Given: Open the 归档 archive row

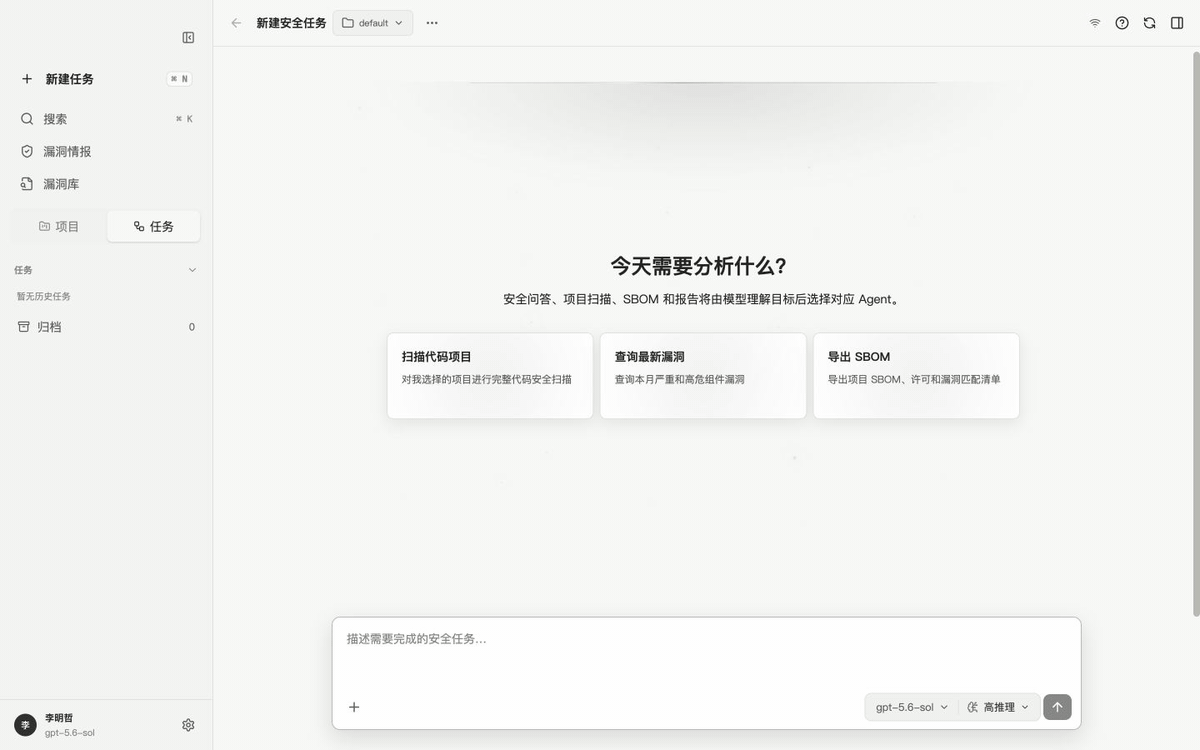Looking at the screenshot, I should click(106, 327).
